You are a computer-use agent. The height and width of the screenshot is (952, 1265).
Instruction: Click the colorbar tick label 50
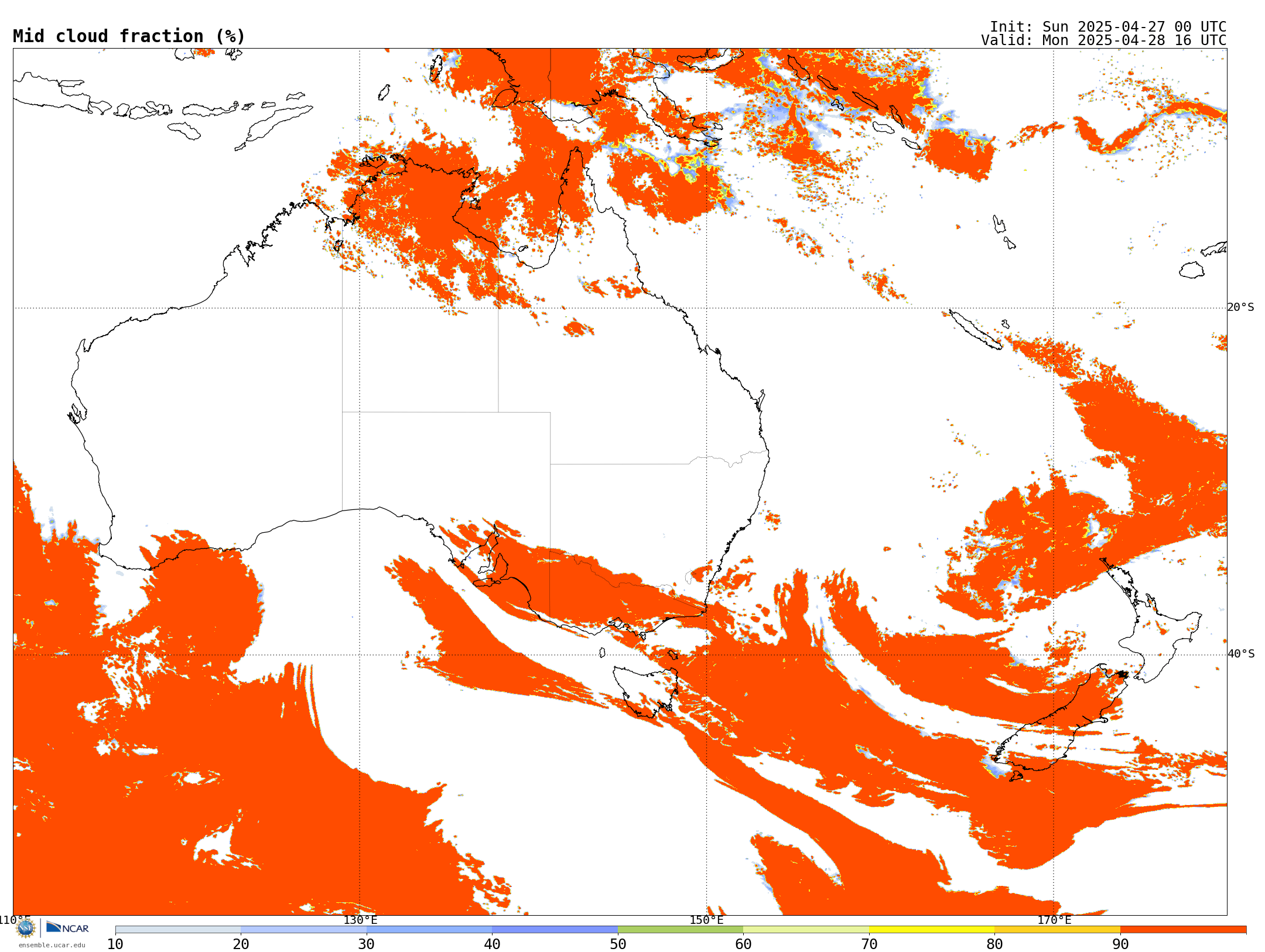click(x=618, y=944)
